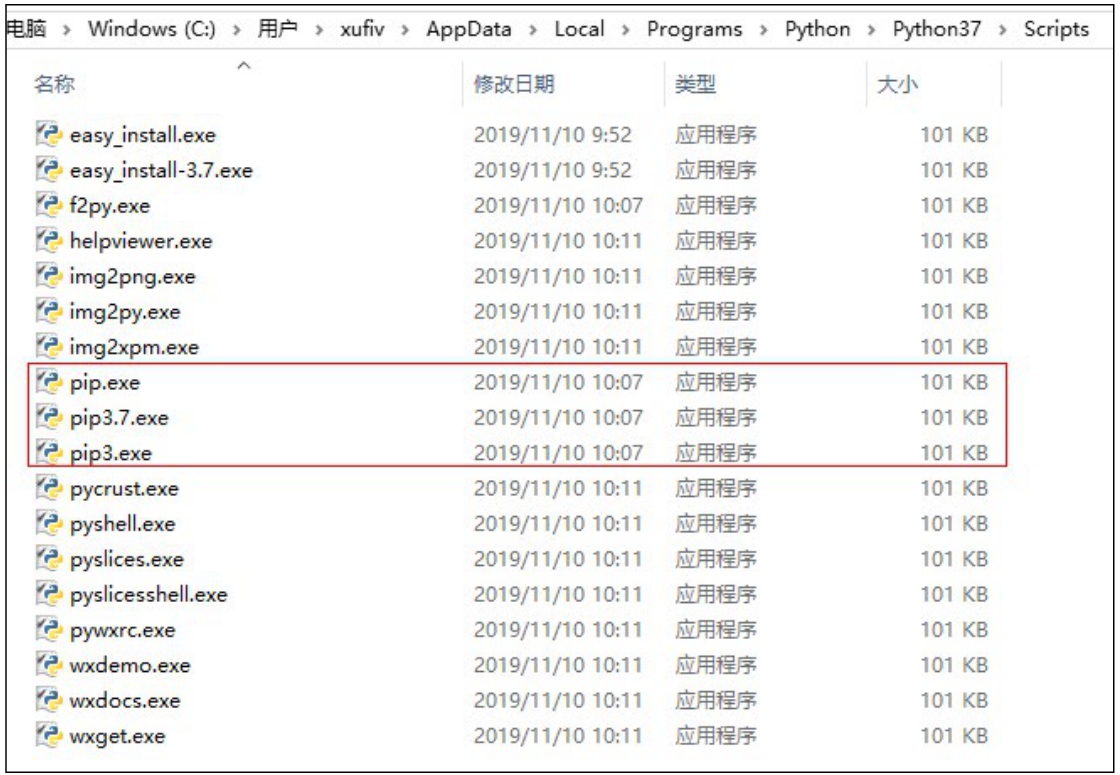Select the file name easy_install.exe
1120x775 pixels.
[143, 135]
